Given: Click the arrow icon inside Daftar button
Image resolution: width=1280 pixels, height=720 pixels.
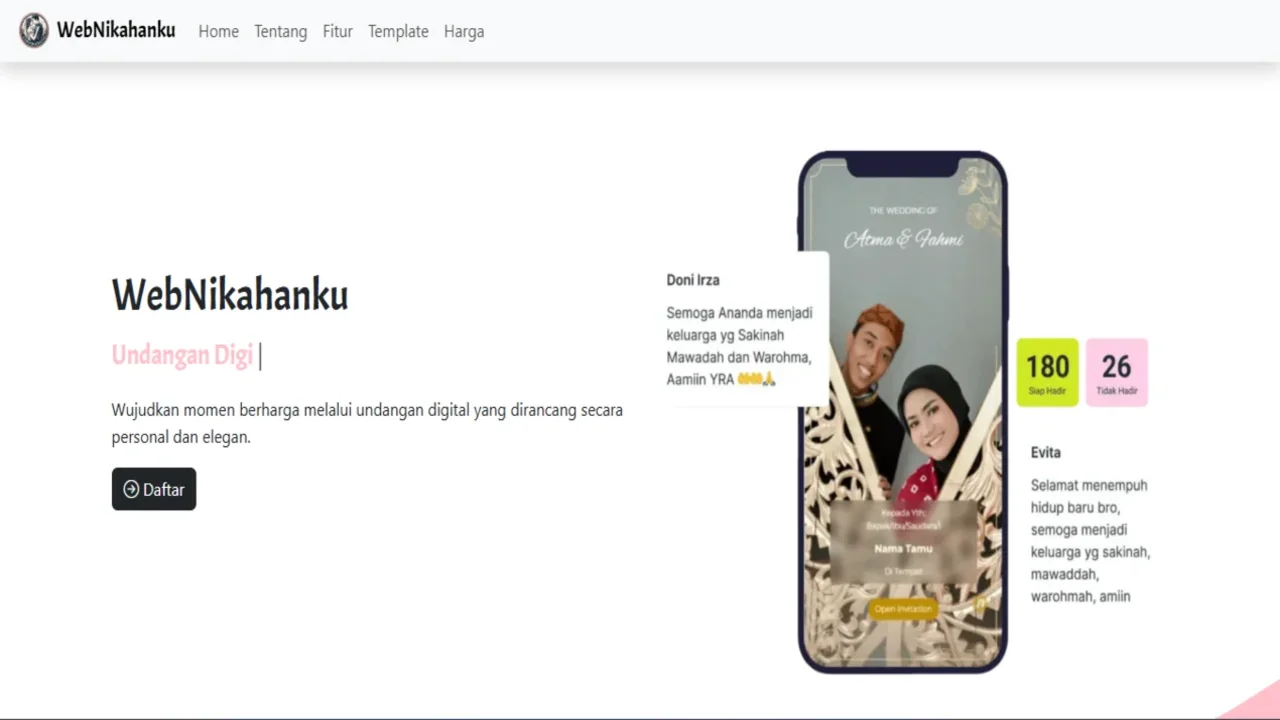Looking at the screenshot, I should click(x=131, y=489).
